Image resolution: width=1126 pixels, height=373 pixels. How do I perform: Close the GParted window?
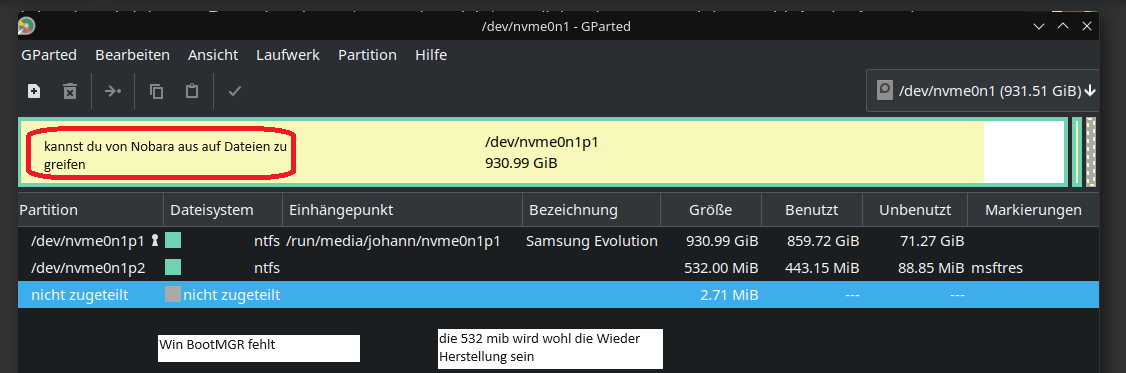click(1087, 27)
